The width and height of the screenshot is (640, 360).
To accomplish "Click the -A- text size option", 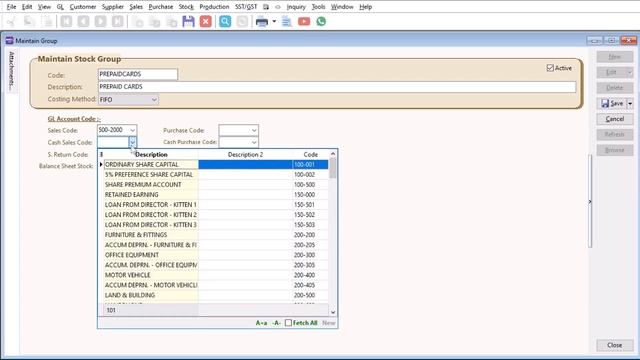I will (276, 323).
